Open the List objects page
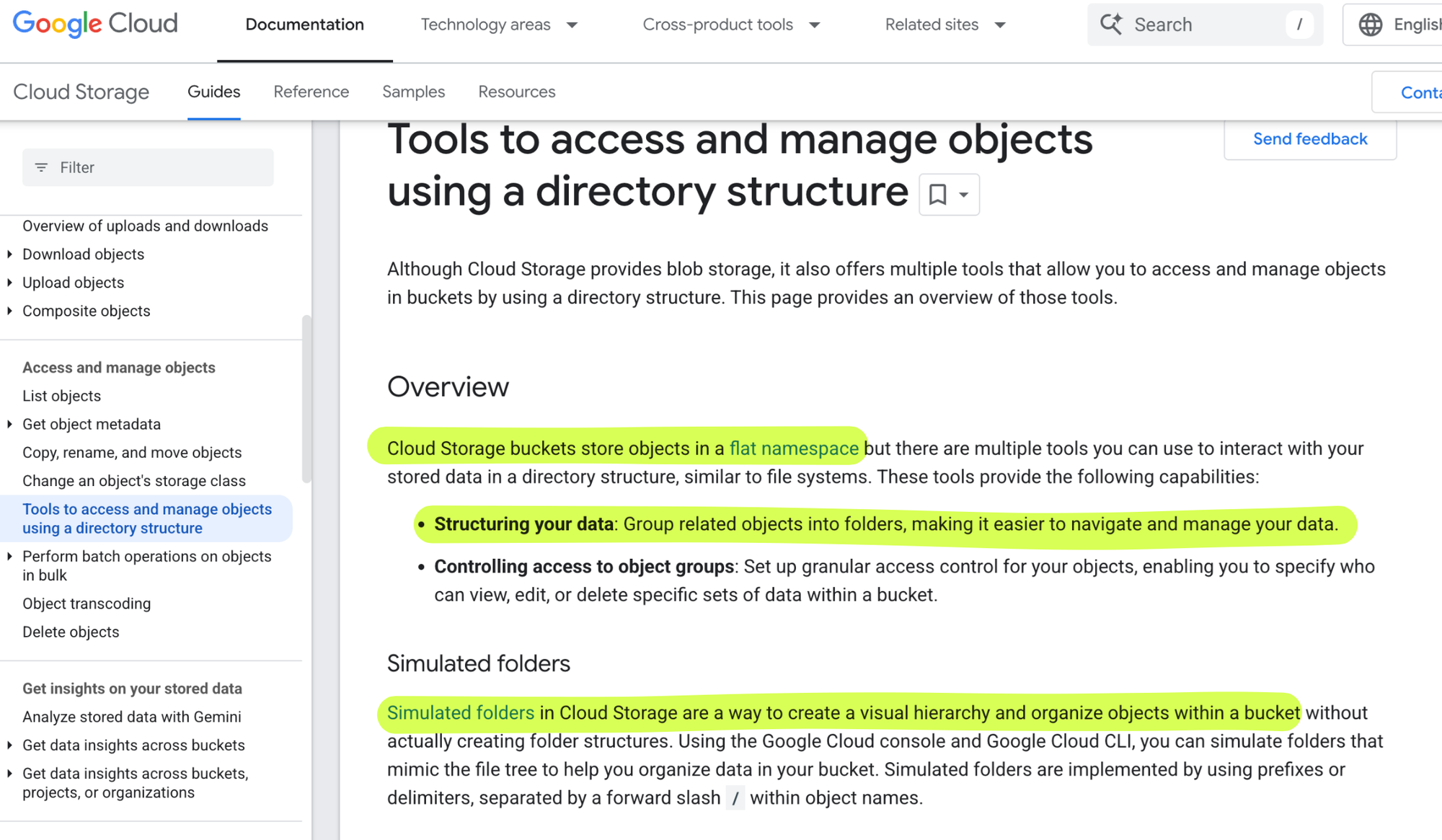 tap(61, 396)
